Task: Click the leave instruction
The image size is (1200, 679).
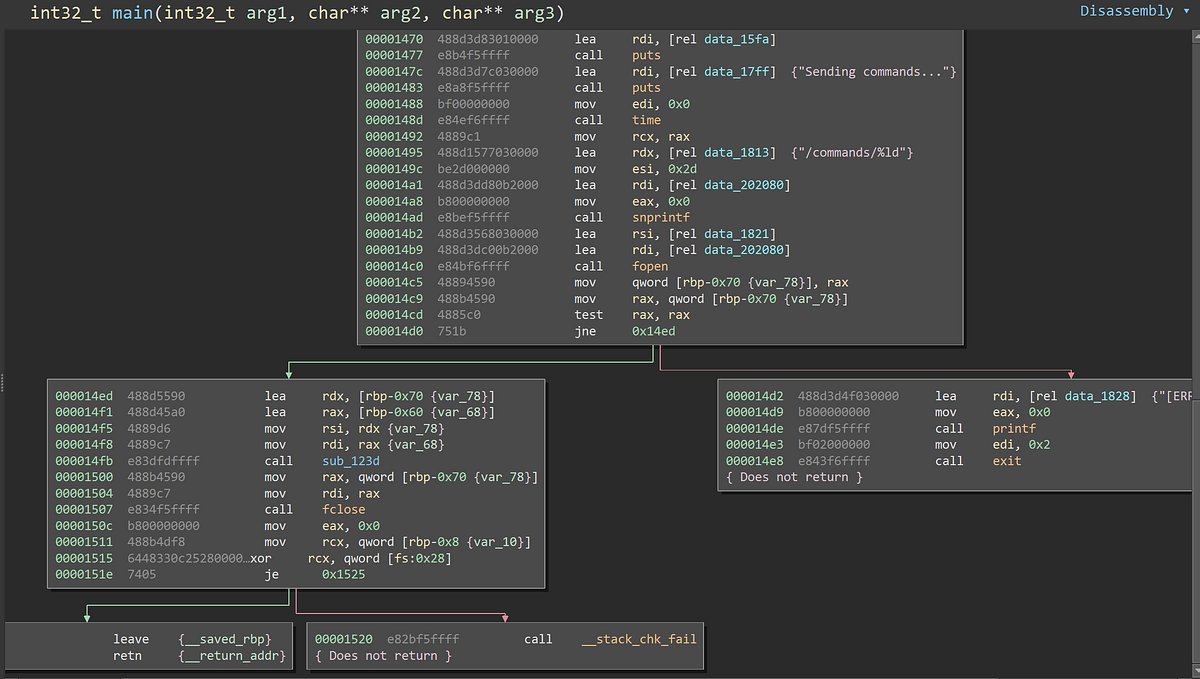Action: 131,639
